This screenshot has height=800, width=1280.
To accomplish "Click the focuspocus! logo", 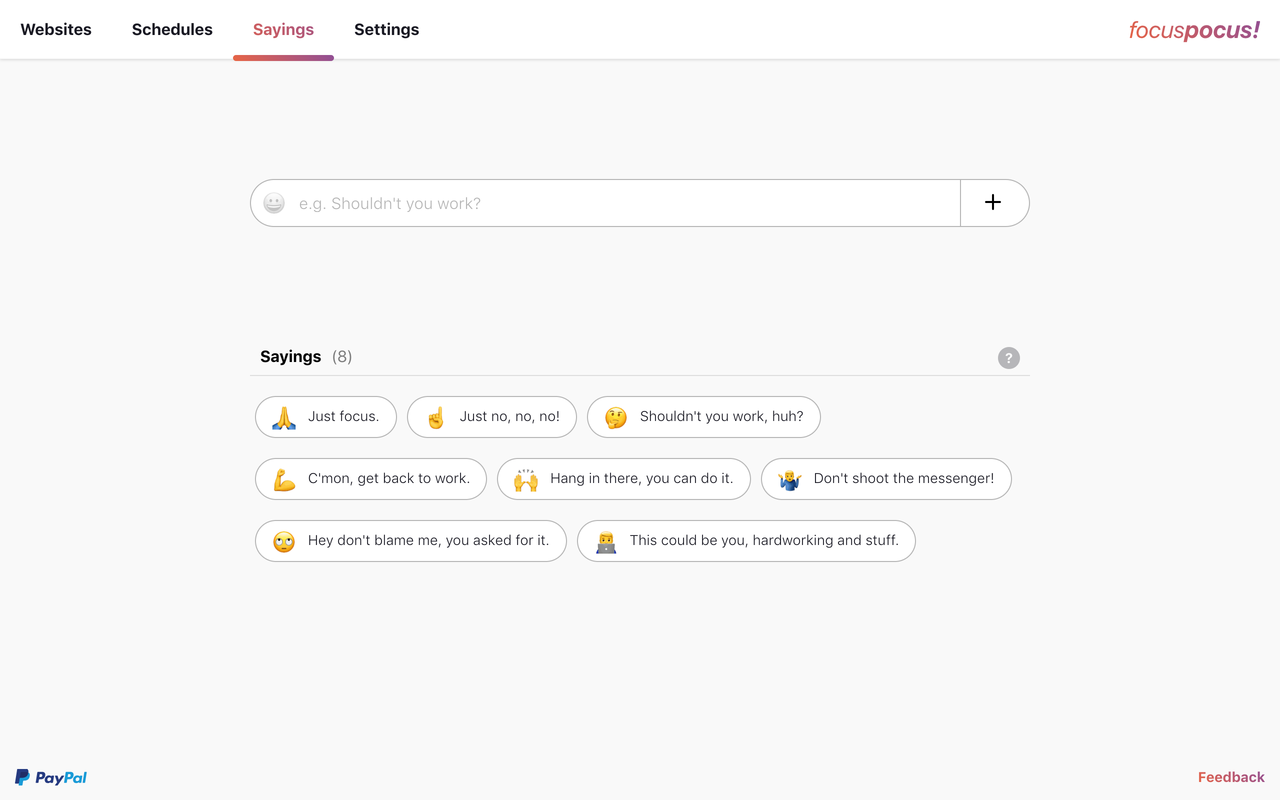I will coord(1194,30).
